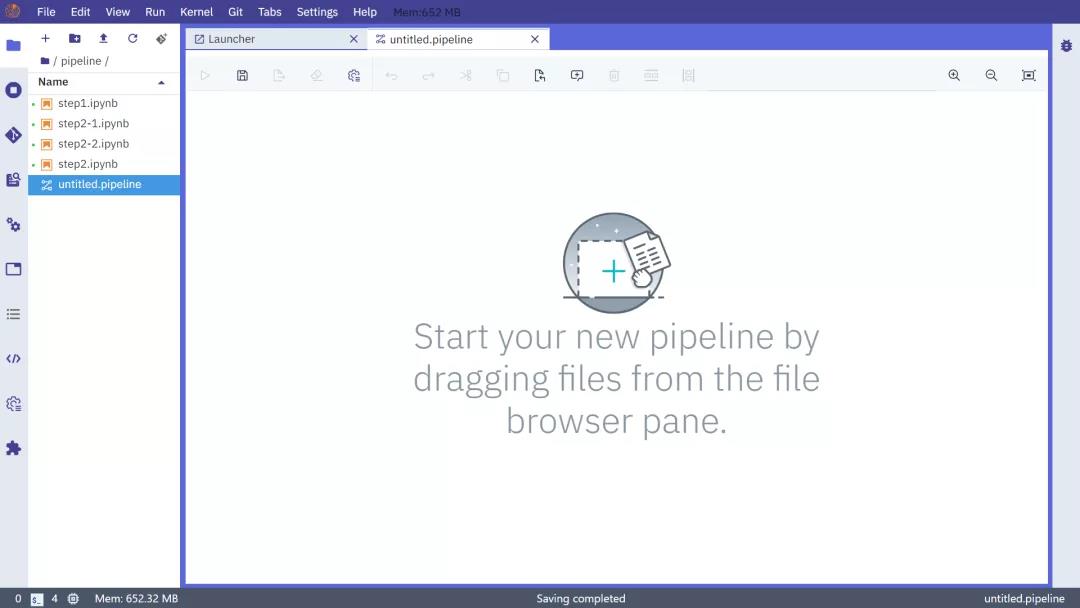This screenshot has height=608, width=1080.
Task: Click the Git clone icon in file browser
Action: tap(161, 39)
